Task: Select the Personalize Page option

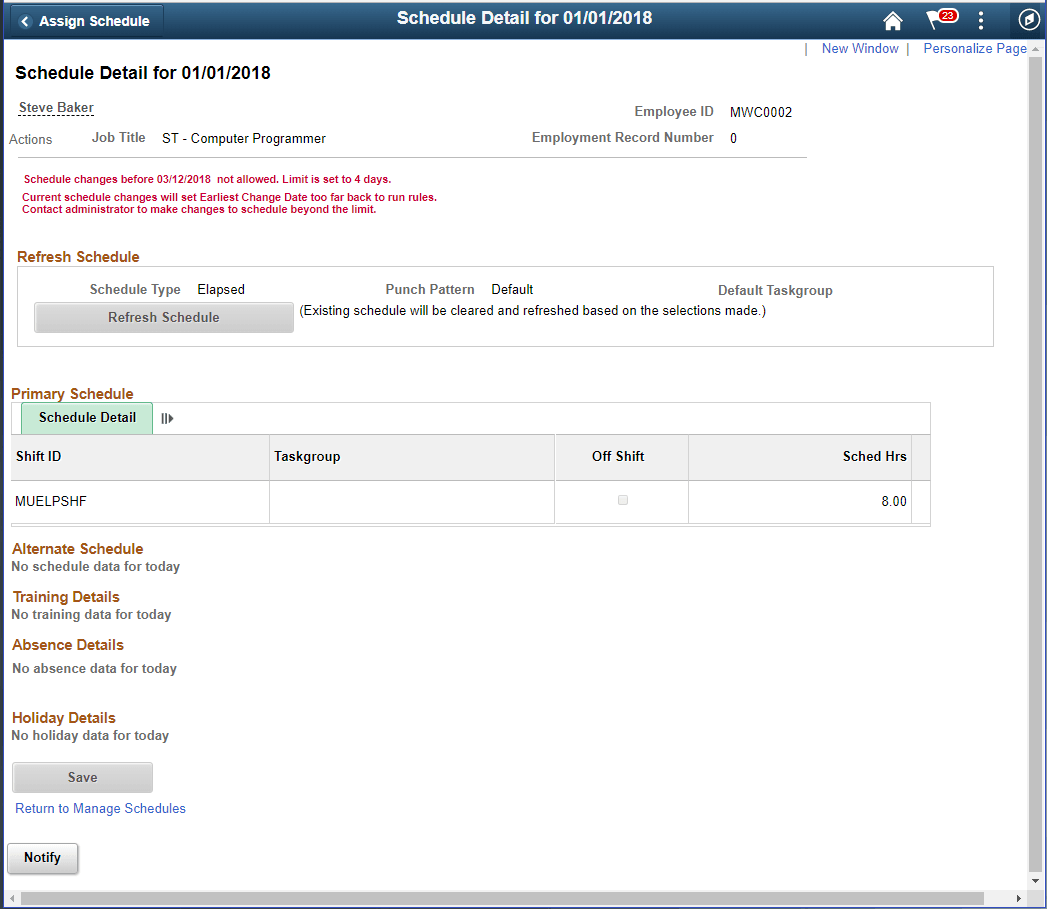Action: click(x=975, y=48)
